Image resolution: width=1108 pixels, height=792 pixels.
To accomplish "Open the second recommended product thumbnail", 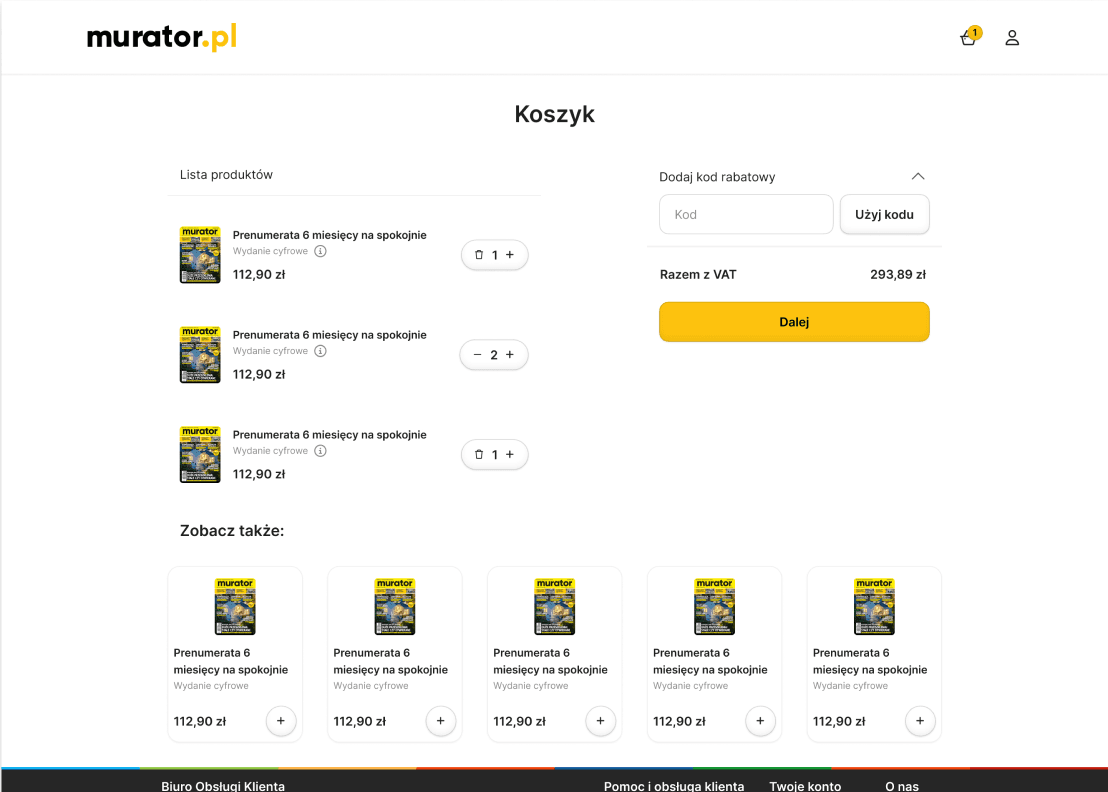I will pyautogui.click(x=394, y=605).
